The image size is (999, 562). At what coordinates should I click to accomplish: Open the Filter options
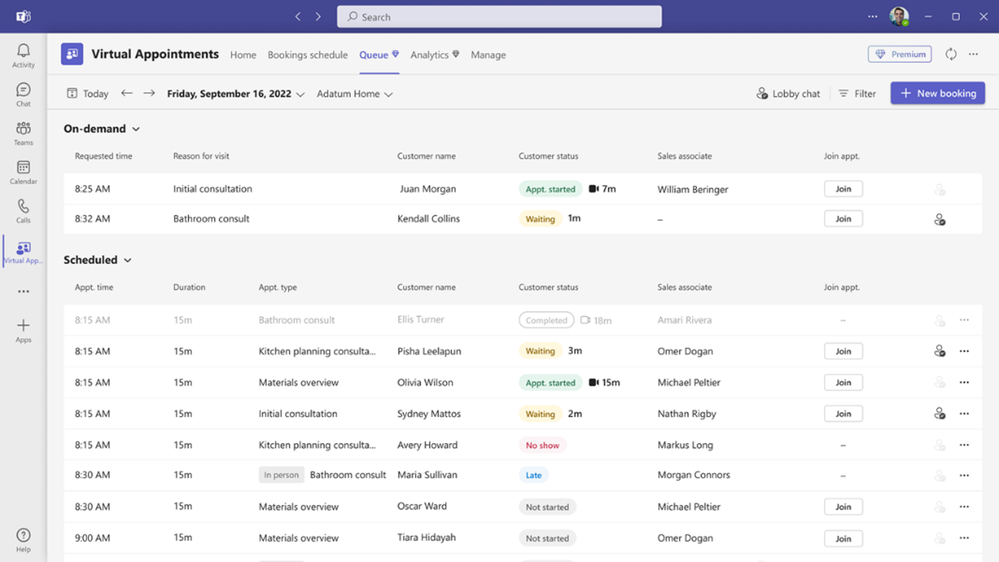(857, 94)
